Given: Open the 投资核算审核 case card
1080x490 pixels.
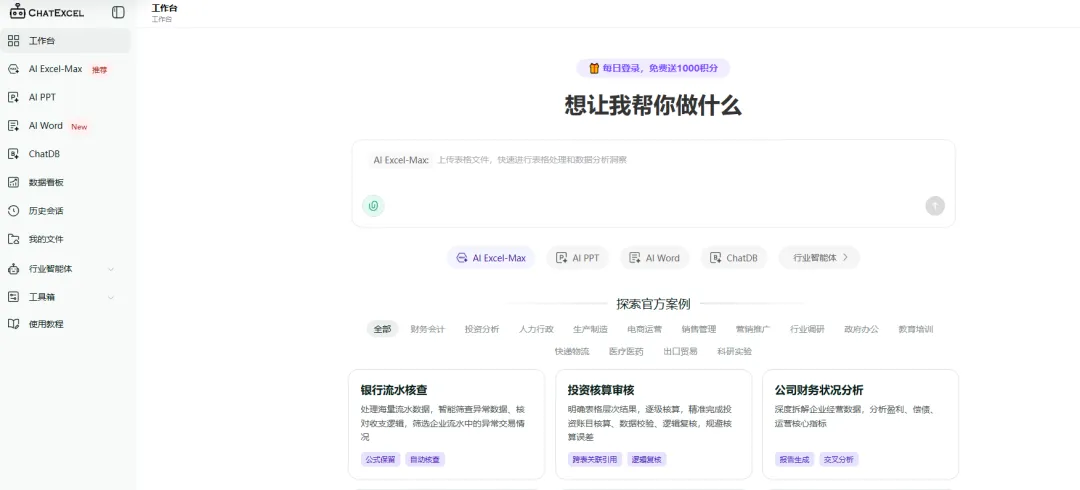Looking at the screenshot, I should point(654,425).
